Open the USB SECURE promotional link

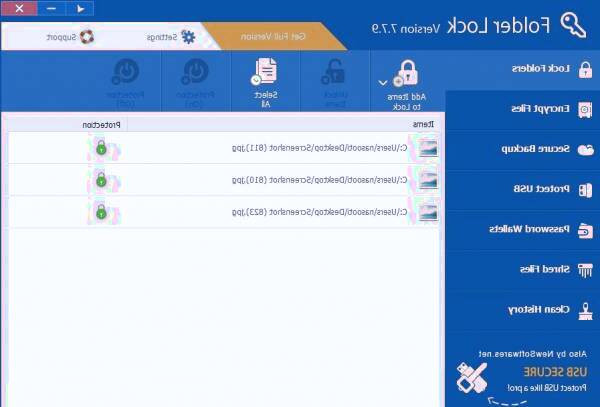[555, 371]
